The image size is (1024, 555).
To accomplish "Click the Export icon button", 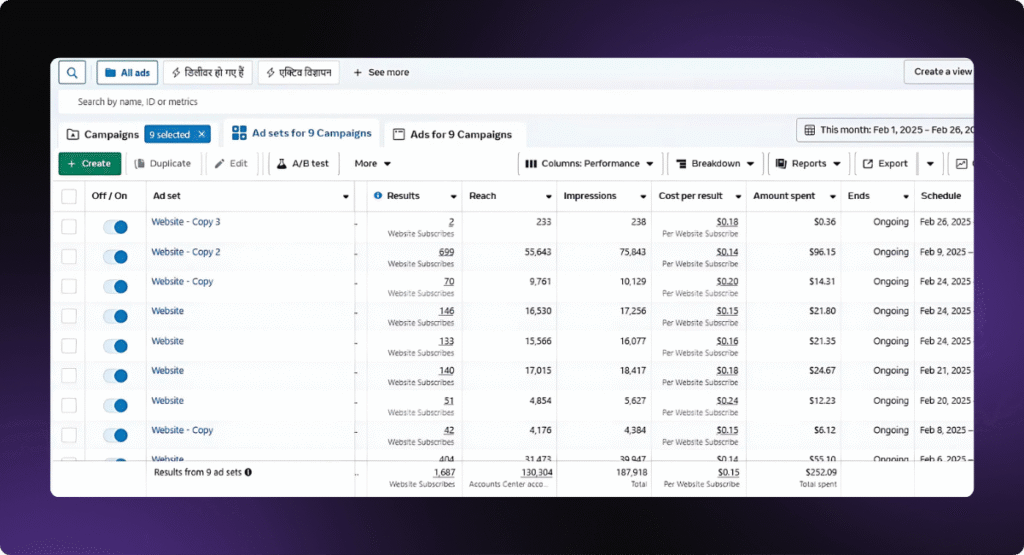I will coord(868,163).
